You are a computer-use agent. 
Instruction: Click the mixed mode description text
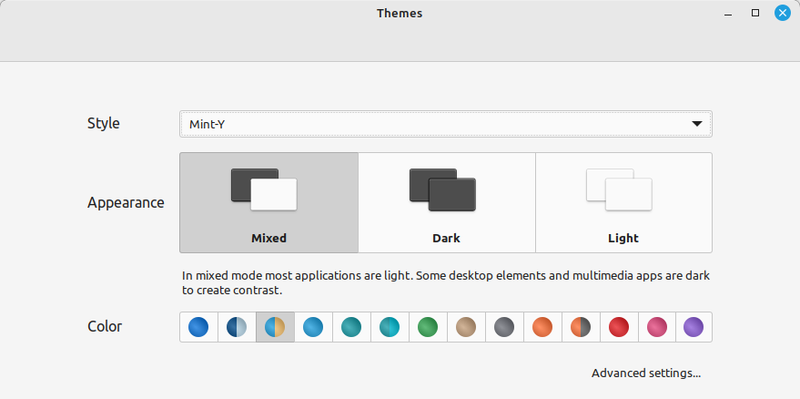(446, 284)
